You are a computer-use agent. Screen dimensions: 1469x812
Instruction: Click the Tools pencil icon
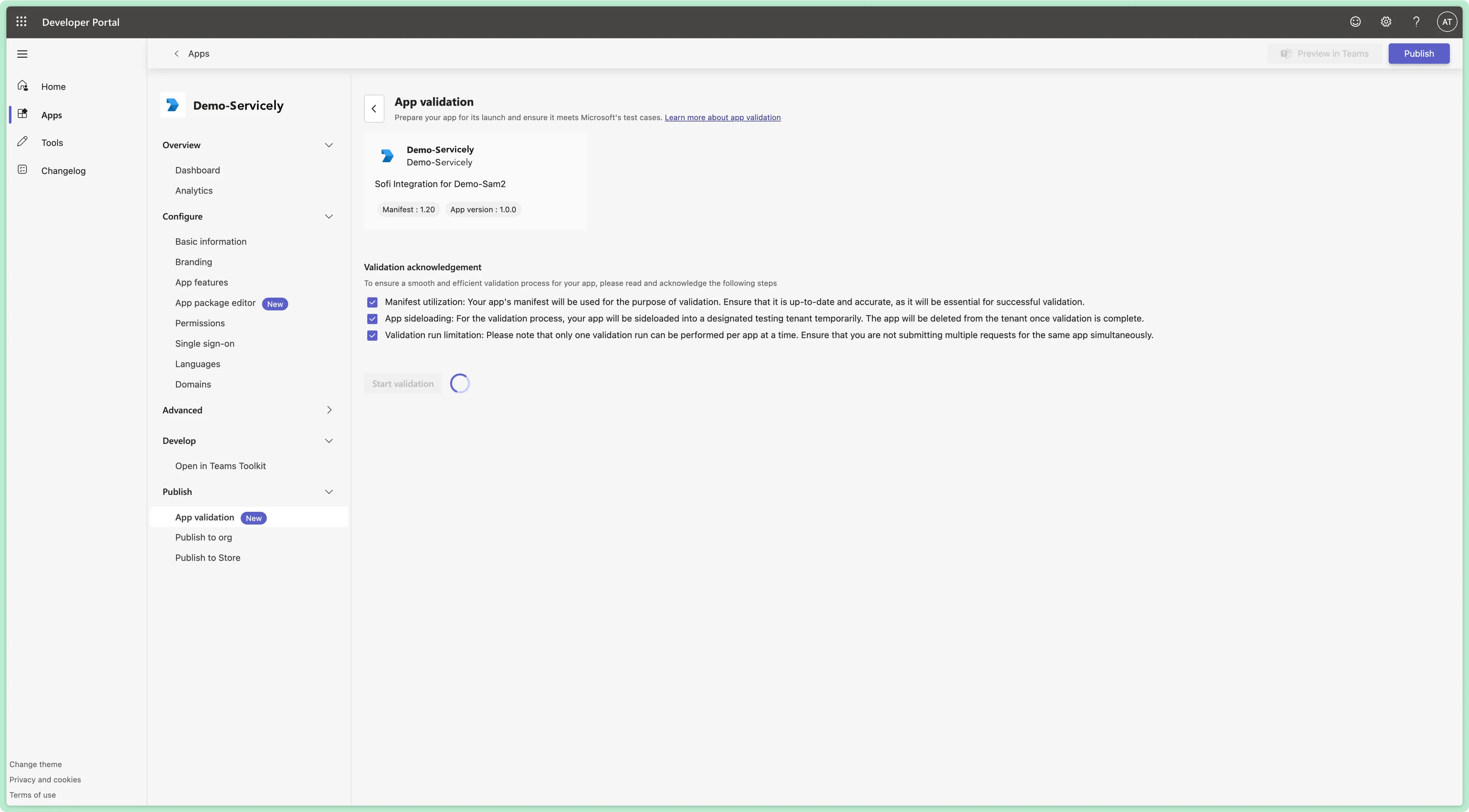[23, 142]
